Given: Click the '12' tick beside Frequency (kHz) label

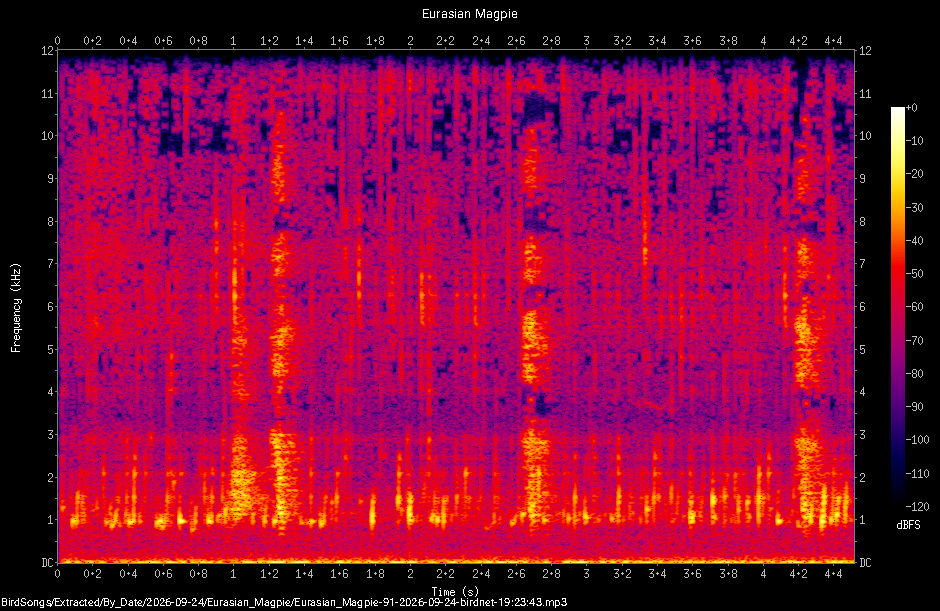Looking at the screenshot, I should tap(47, 51).
